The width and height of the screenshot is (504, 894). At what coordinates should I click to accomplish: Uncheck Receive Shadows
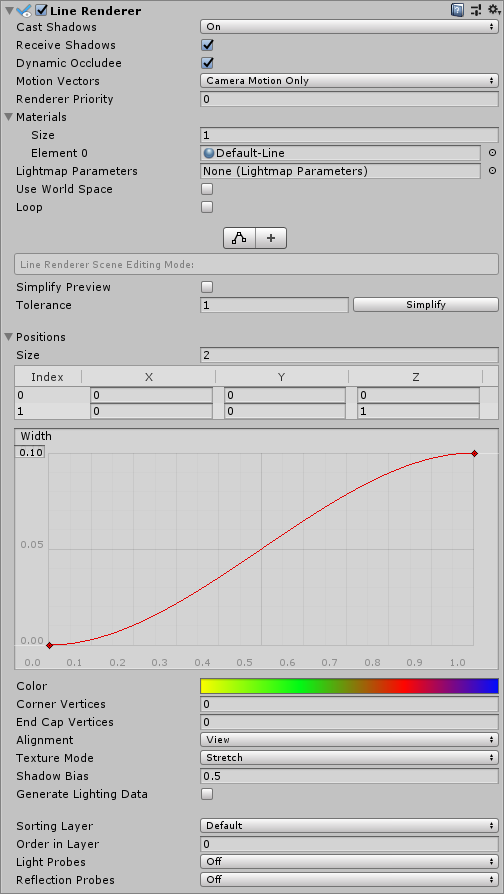coord(208,45)
